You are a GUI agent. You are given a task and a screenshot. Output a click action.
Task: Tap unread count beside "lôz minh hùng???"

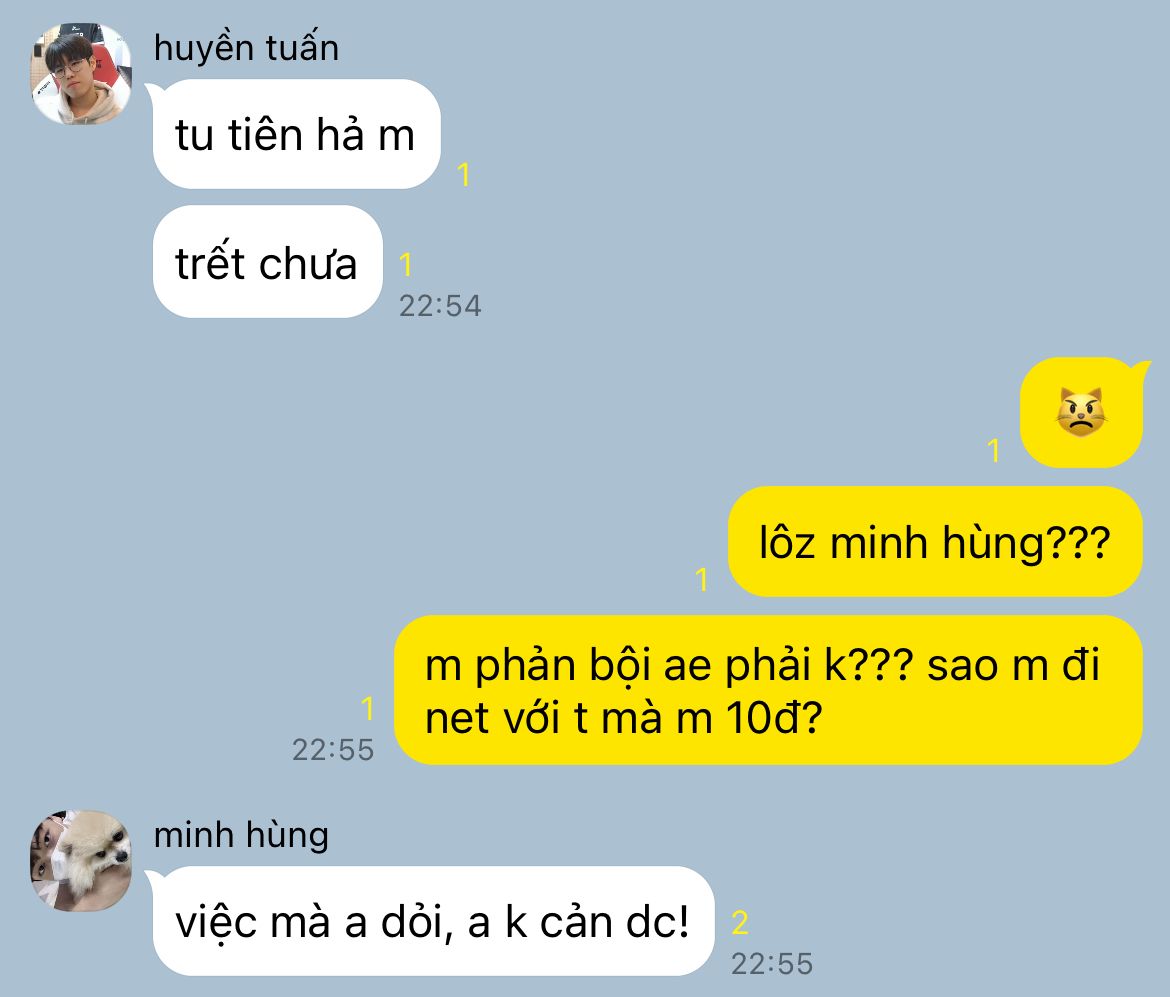(x=701, y=579)
